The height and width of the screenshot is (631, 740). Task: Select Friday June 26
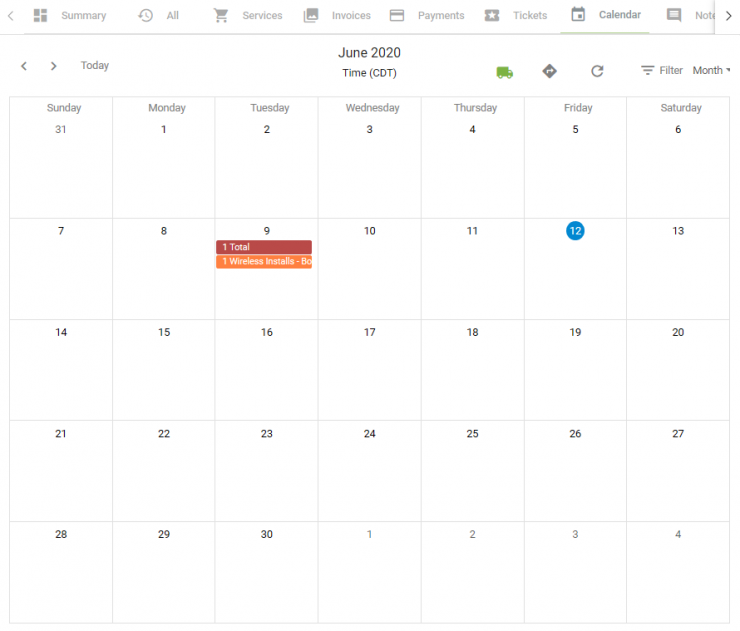pos(575,434)
